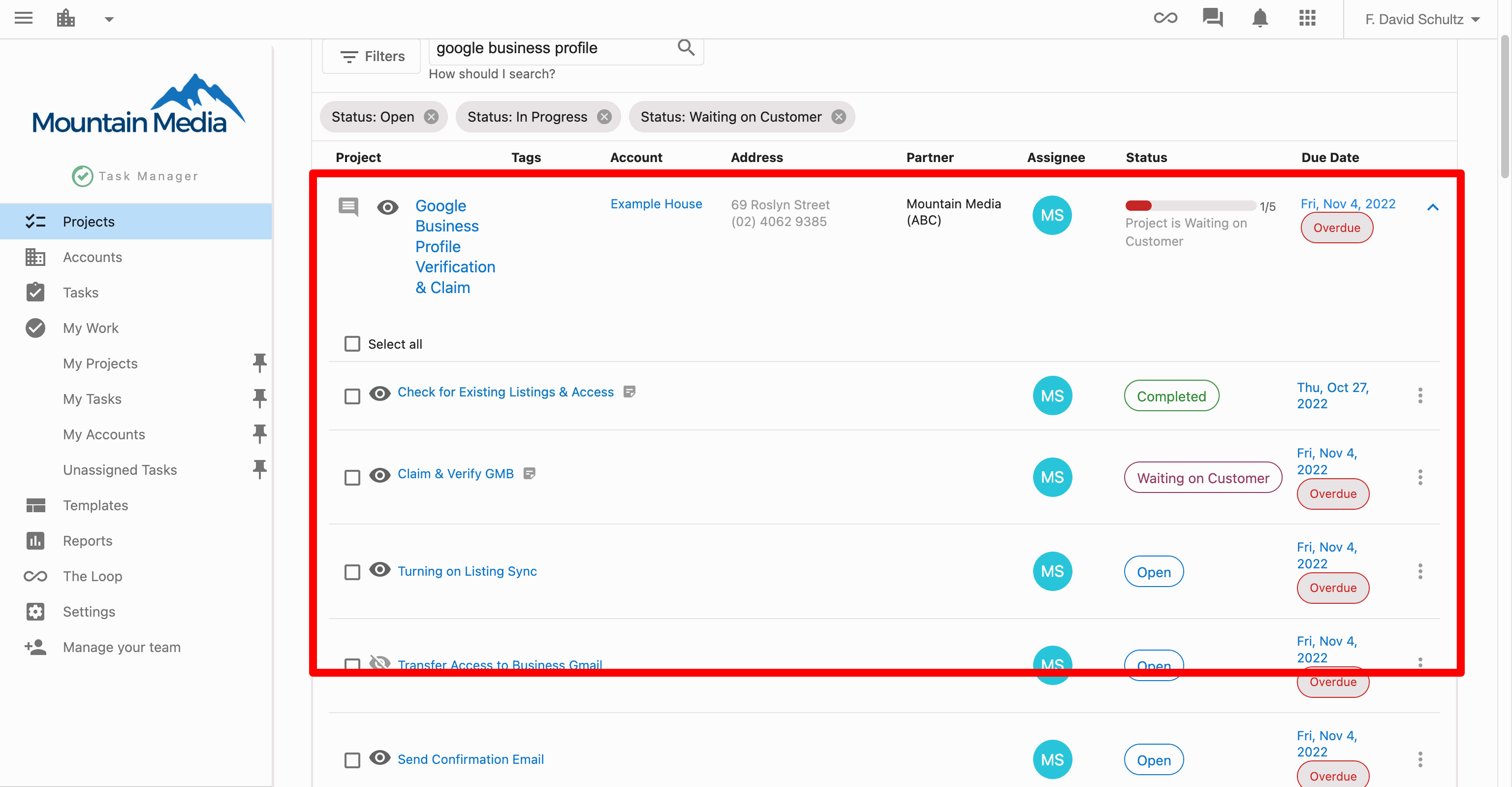Viewport: 1512px width, 787px height.
Task: Tick checkbox for Send Confirmation Email task
Action: (x=352, y=760)
